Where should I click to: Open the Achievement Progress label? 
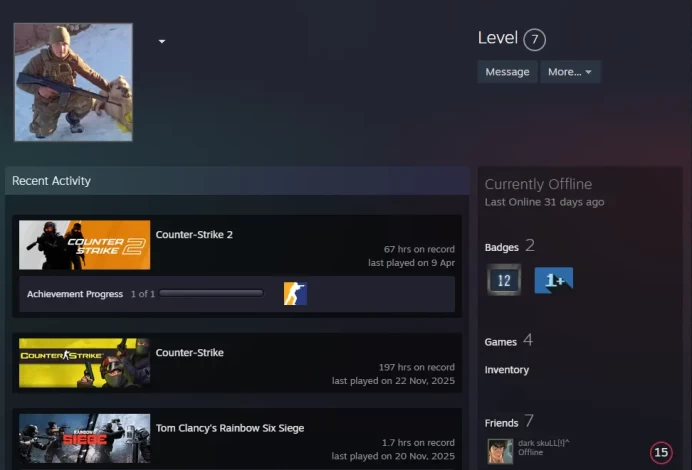(x=75, y=294)
